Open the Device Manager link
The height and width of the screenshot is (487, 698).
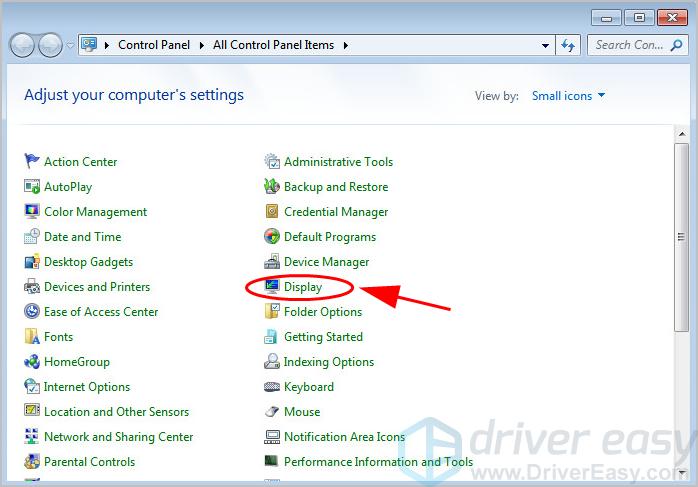click(x=326, y=262)
